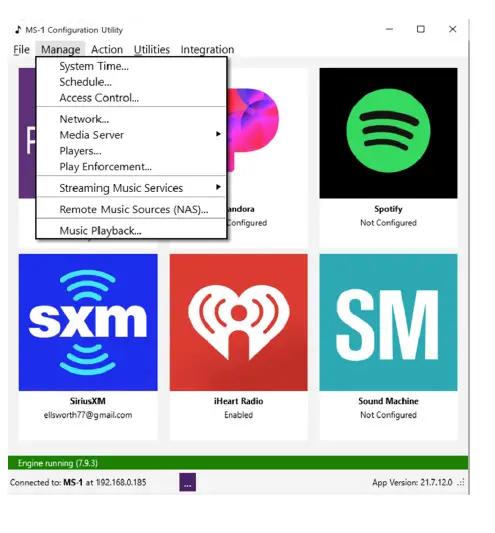
Task: Click the Spotify name label
Action: (x=388, y=209)
